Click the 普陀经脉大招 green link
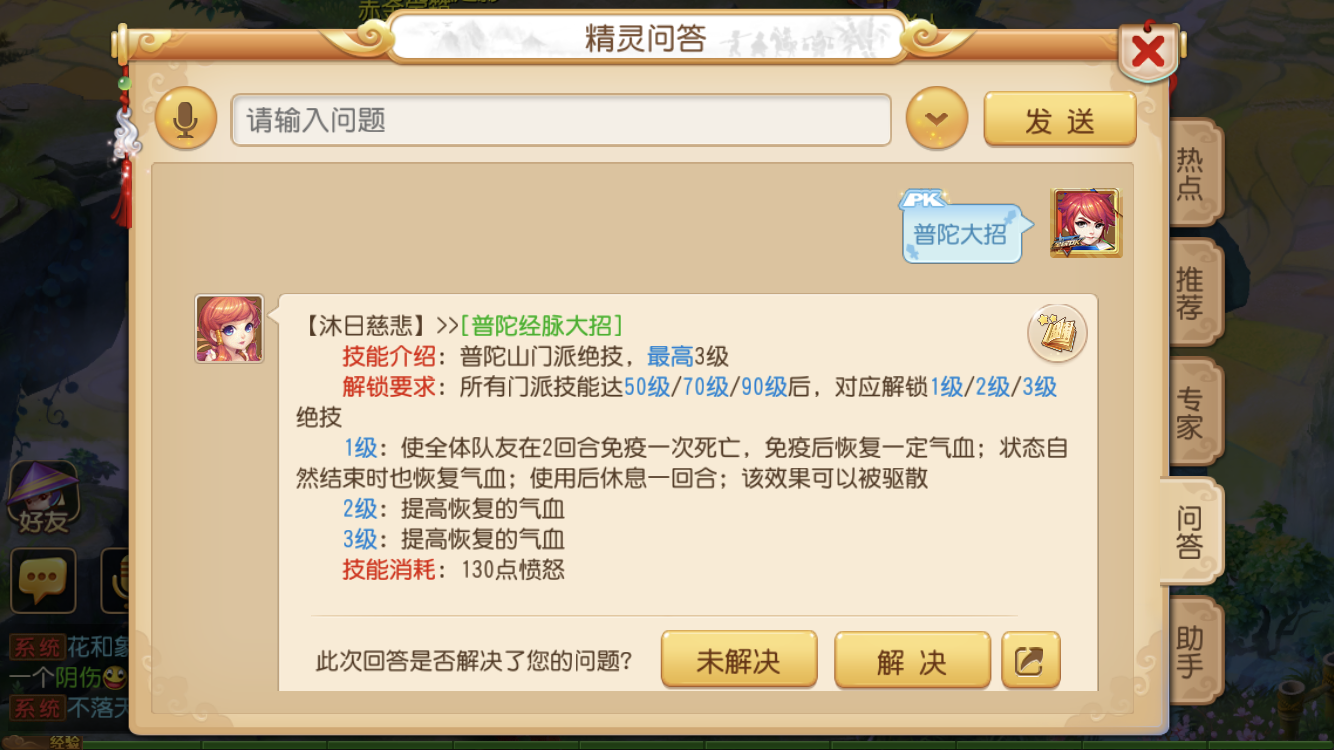The image size is (1334, 750). [x=541, y=325]
